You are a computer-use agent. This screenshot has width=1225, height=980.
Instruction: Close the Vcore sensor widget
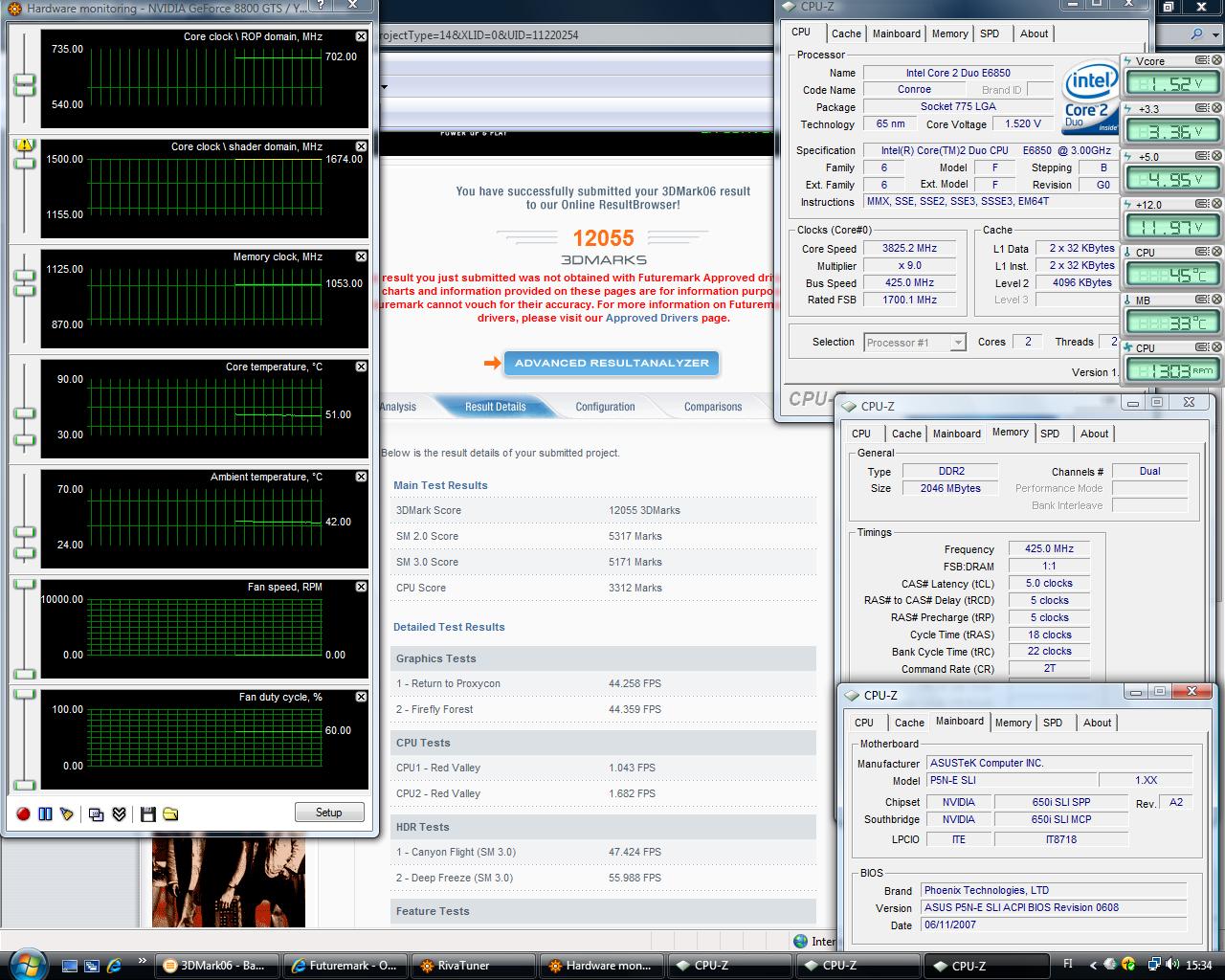[1216, 61]
